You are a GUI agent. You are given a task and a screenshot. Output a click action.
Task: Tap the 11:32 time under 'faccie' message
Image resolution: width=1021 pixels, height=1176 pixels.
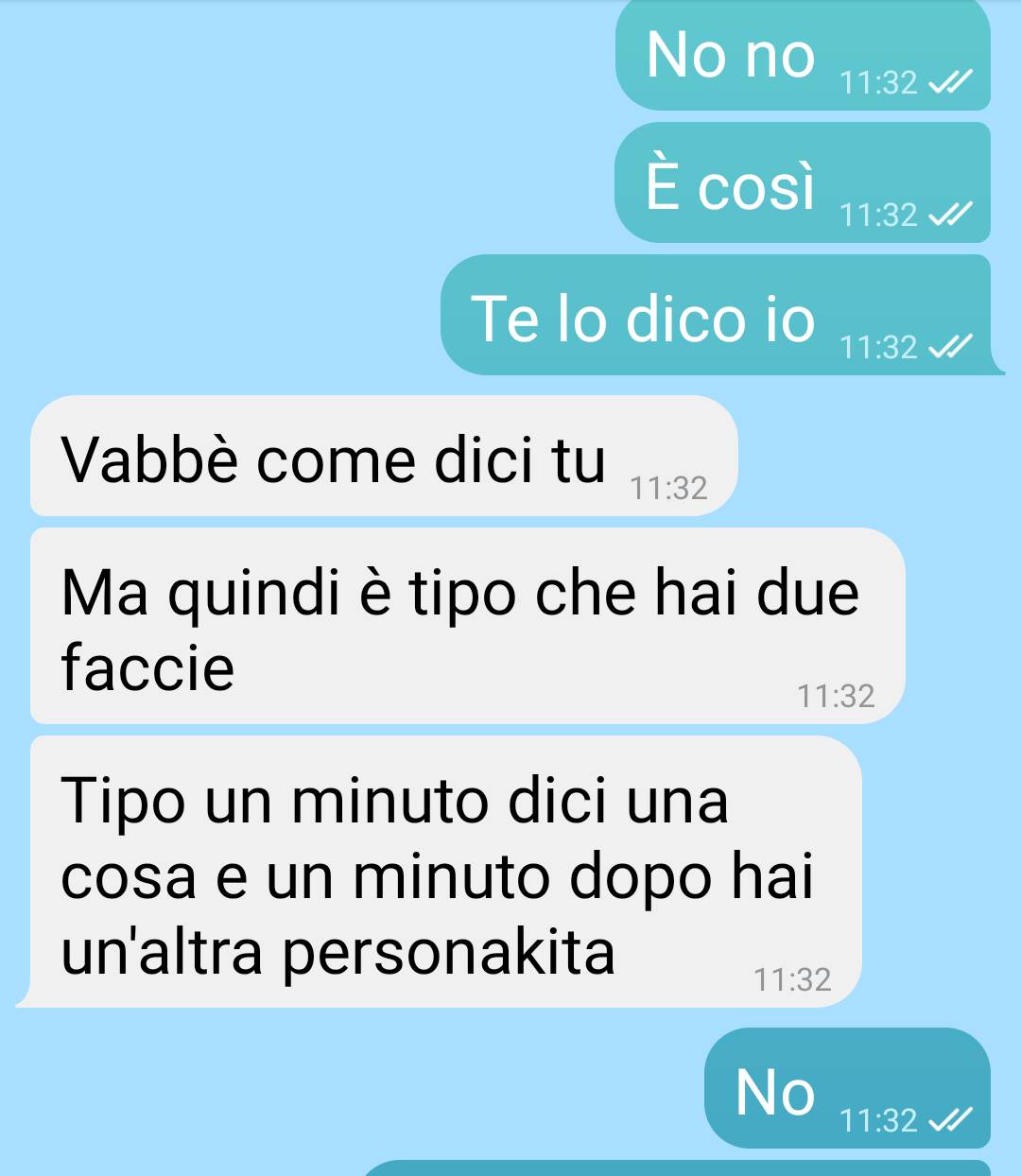click(836, 697)
